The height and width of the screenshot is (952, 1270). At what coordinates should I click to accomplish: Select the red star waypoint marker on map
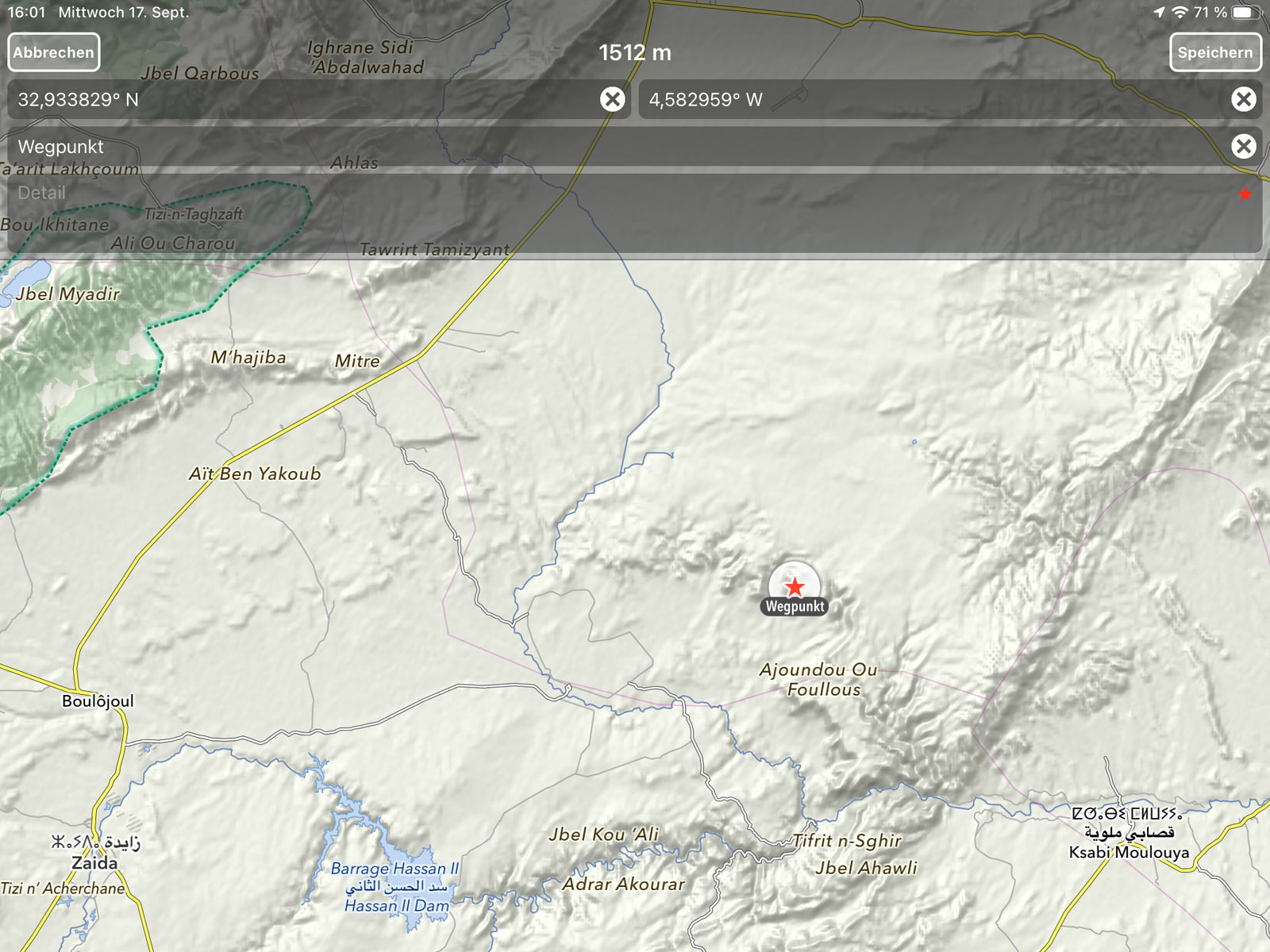[795, 586]
